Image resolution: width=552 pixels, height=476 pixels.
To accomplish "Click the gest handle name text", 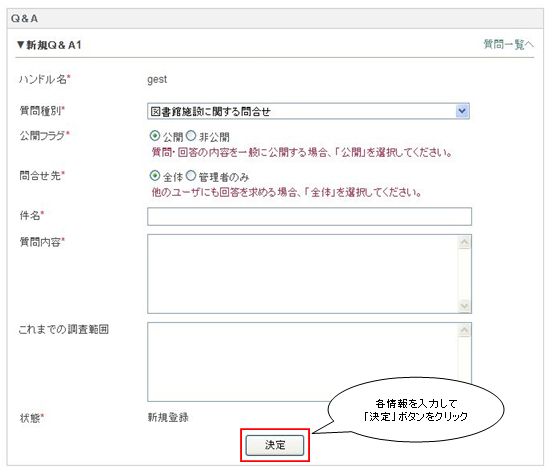I will (157, 80).
